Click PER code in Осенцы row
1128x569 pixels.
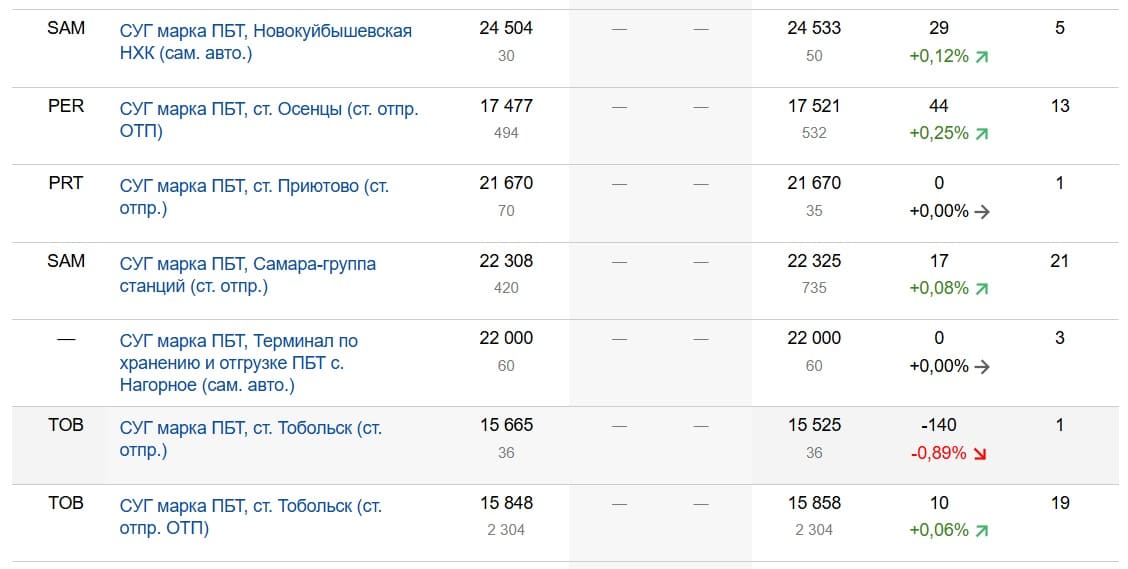point(66,106)
